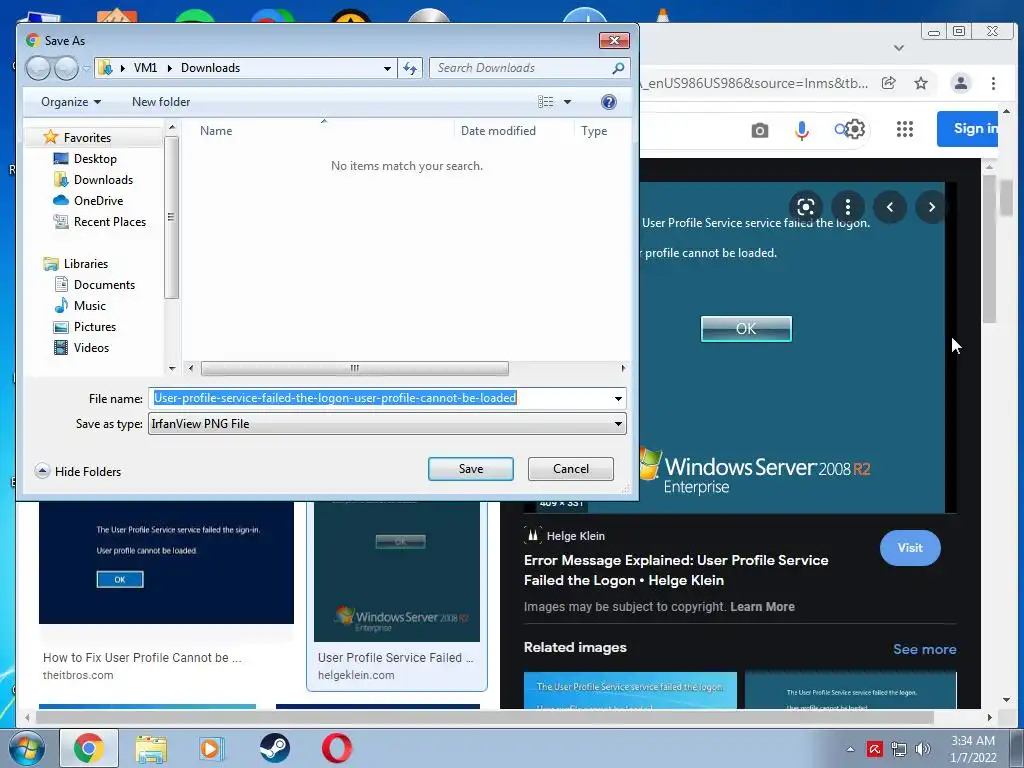The height and width of the screenshot is (768, 1024).
Task: Change view using the view icon
Action: [x=545, y=102]
